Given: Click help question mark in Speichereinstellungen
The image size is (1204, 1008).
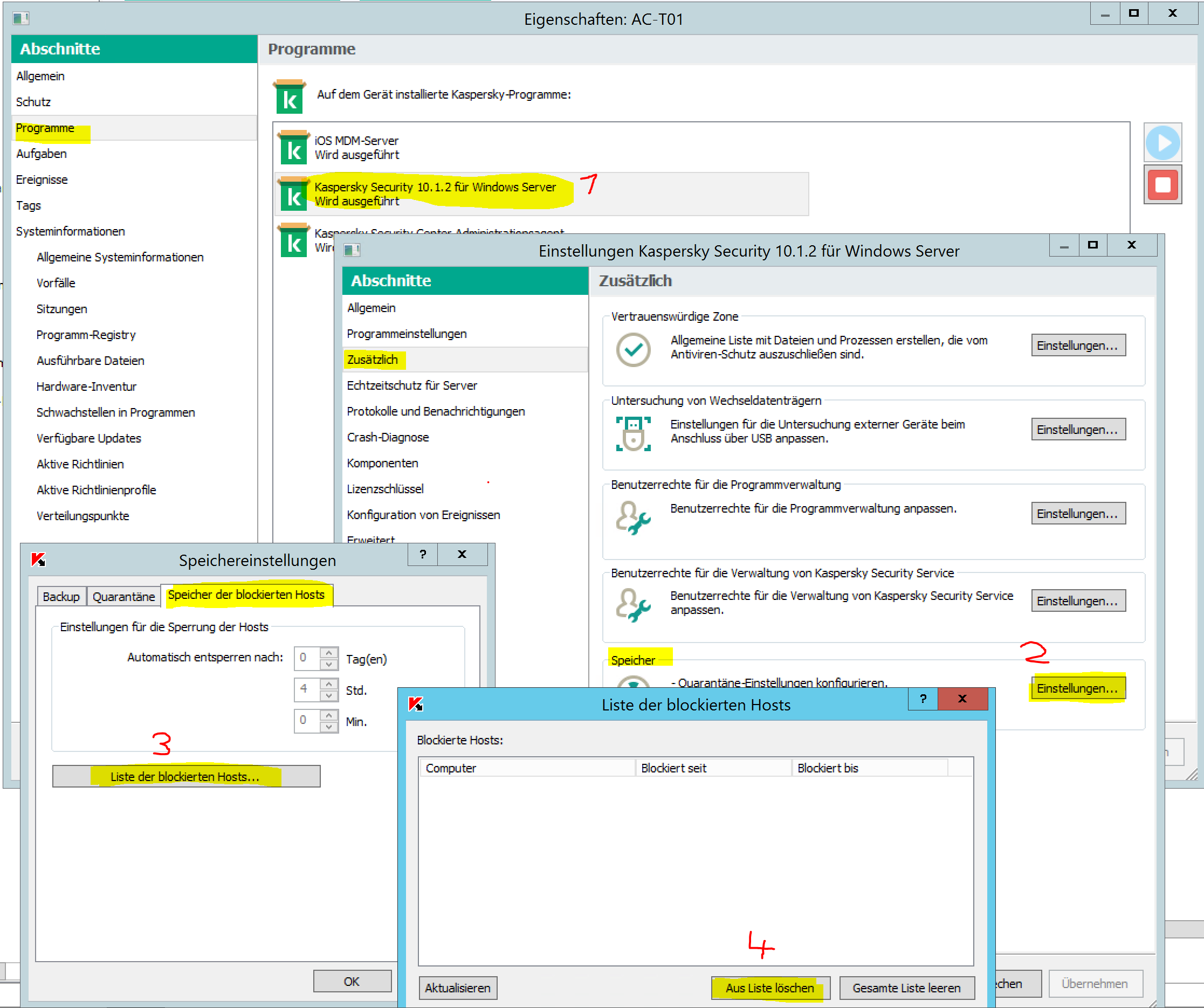Looking at the screenshot, I should pos(423,554).
